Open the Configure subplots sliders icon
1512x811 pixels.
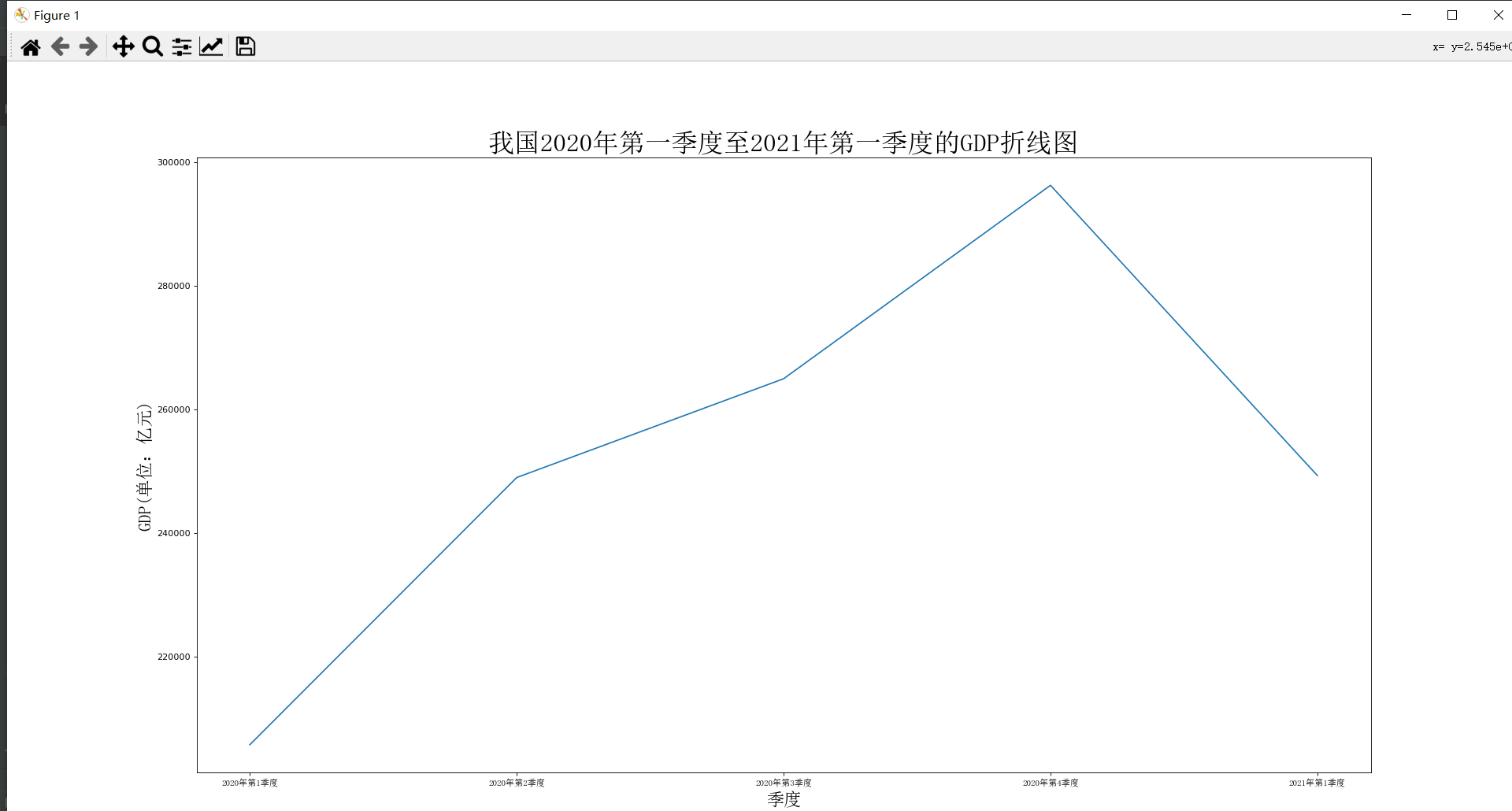point(181,46)
